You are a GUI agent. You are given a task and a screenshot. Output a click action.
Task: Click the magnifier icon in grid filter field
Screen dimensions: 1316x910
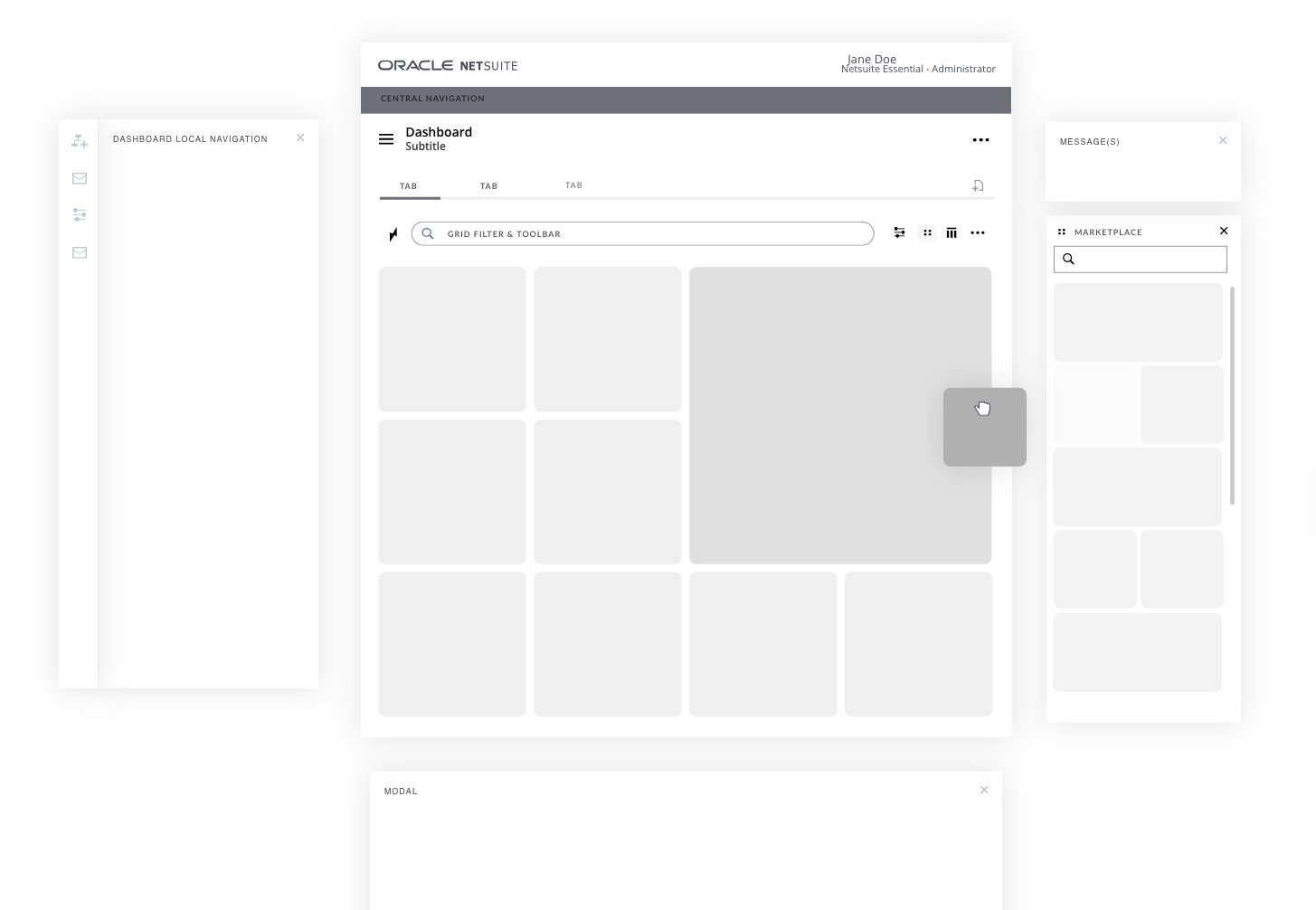[428, 233]
